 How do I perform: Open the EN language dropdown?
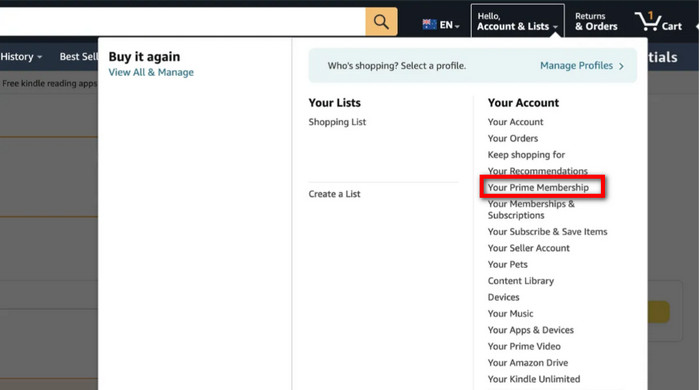point(450,25)
